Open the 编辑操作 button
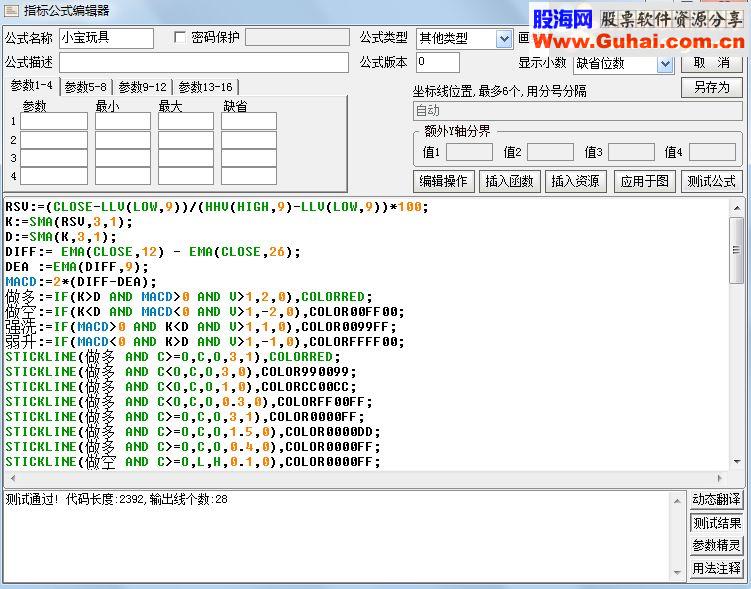 tap(443, 181)
